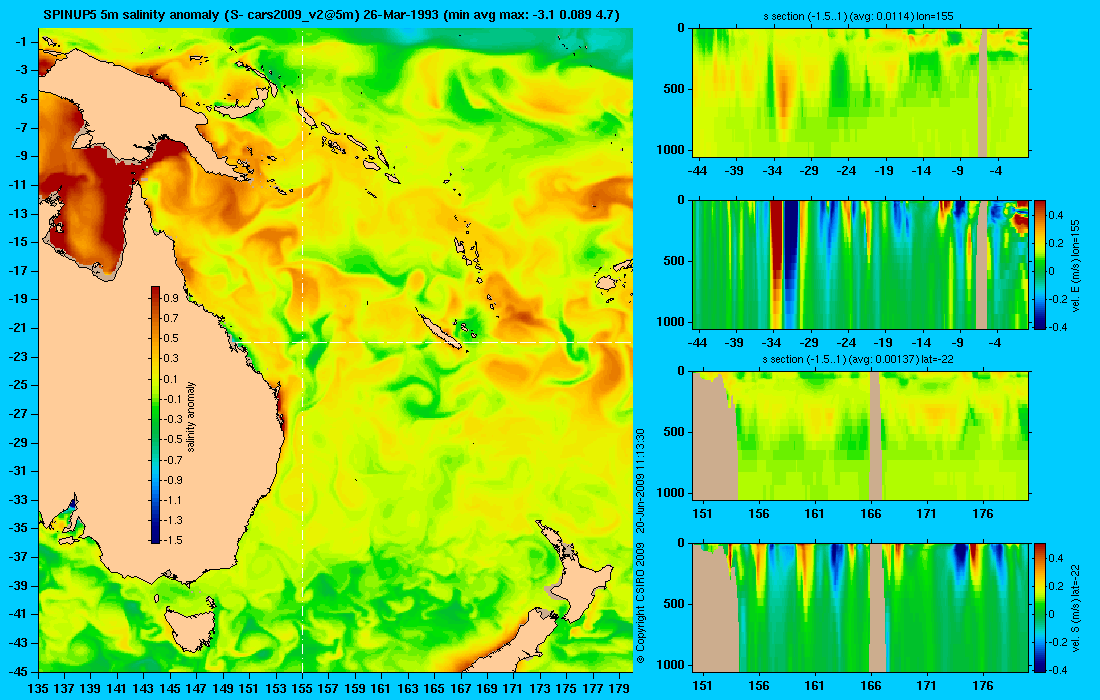Viewport: 1100px width, 700px height.
Task: Click the 135 tick on the main map longitude axis
Action: click(39, 688)
